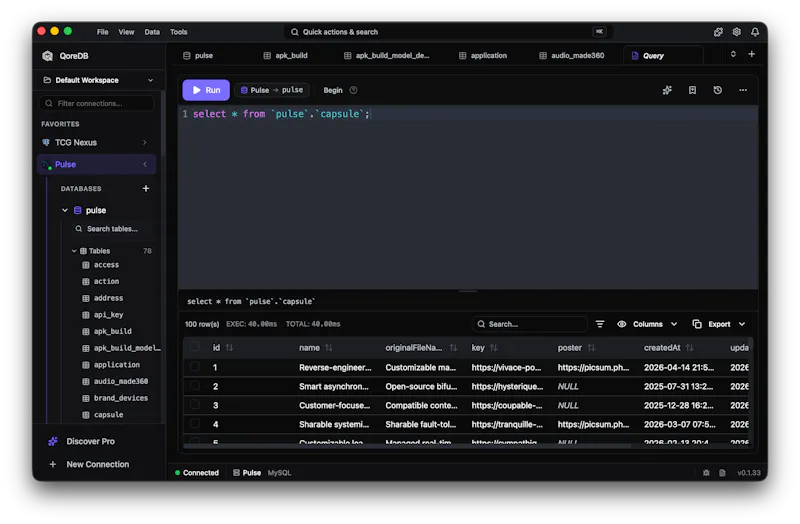
Task: Open the query history clock icon
Action: 718,90
